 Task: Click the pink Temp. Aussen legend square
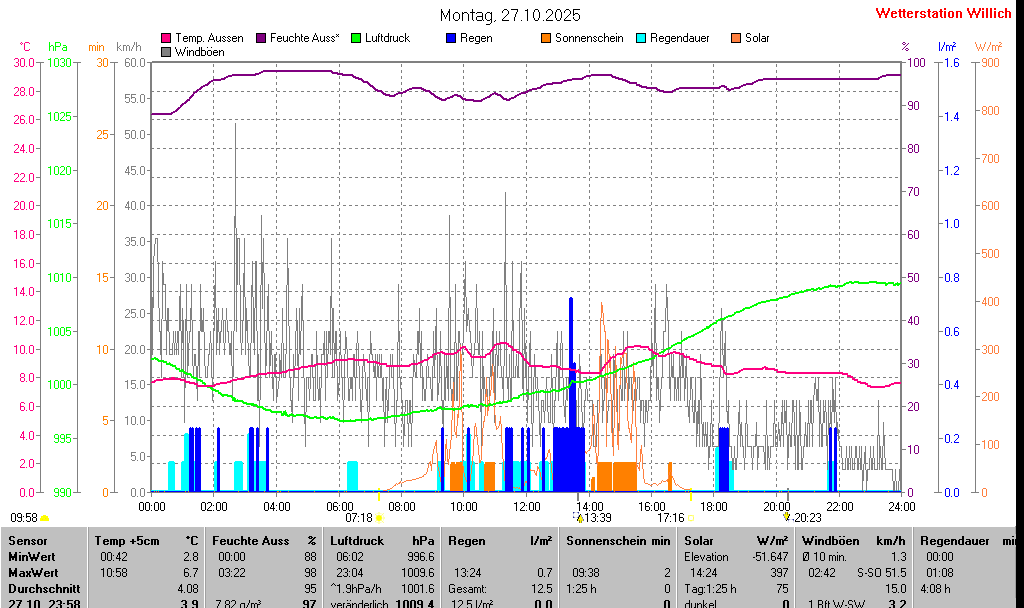click(x=166, y=38)
